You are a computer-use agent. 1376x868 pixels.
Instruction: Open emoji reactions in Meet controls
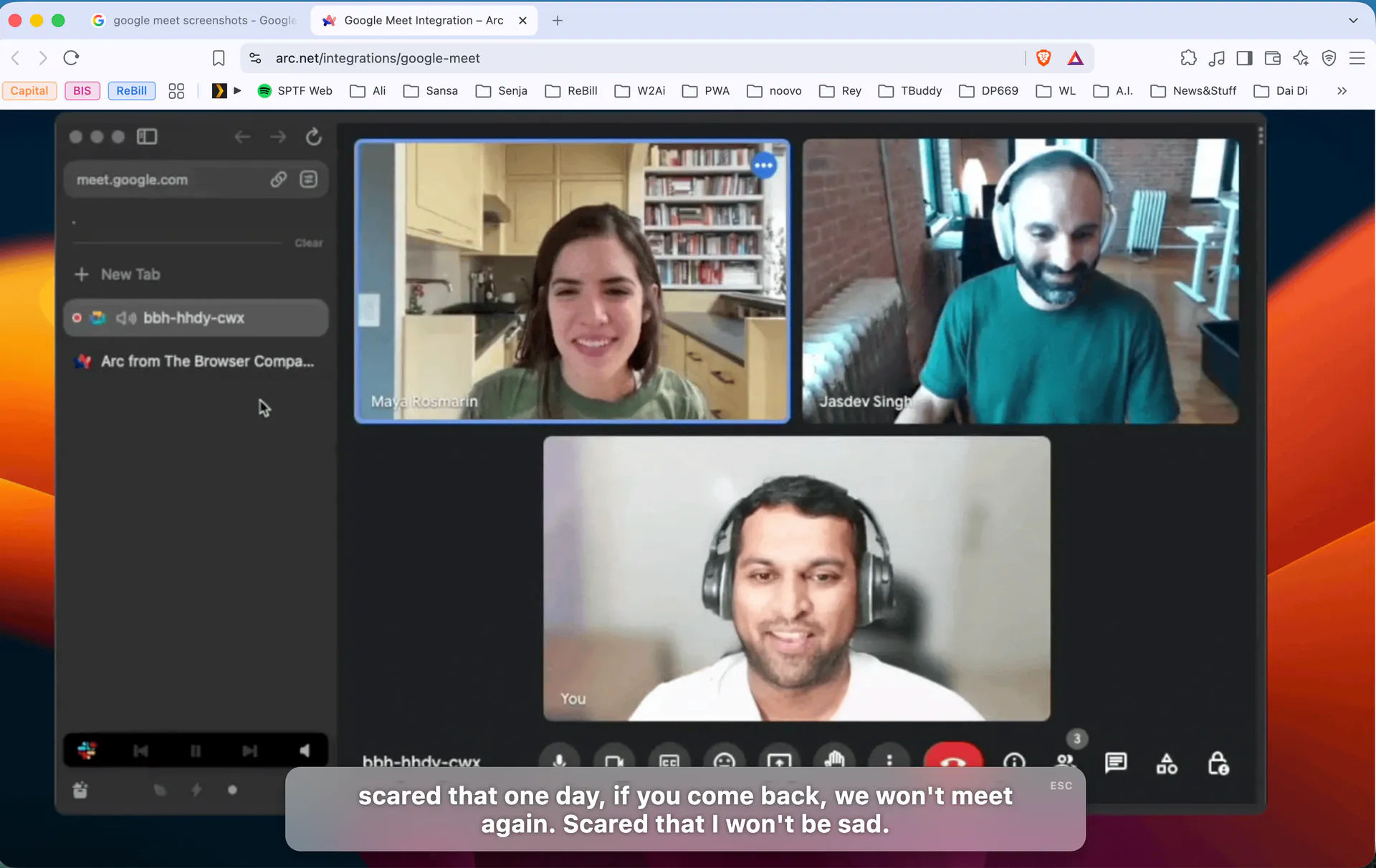point(725,760)
